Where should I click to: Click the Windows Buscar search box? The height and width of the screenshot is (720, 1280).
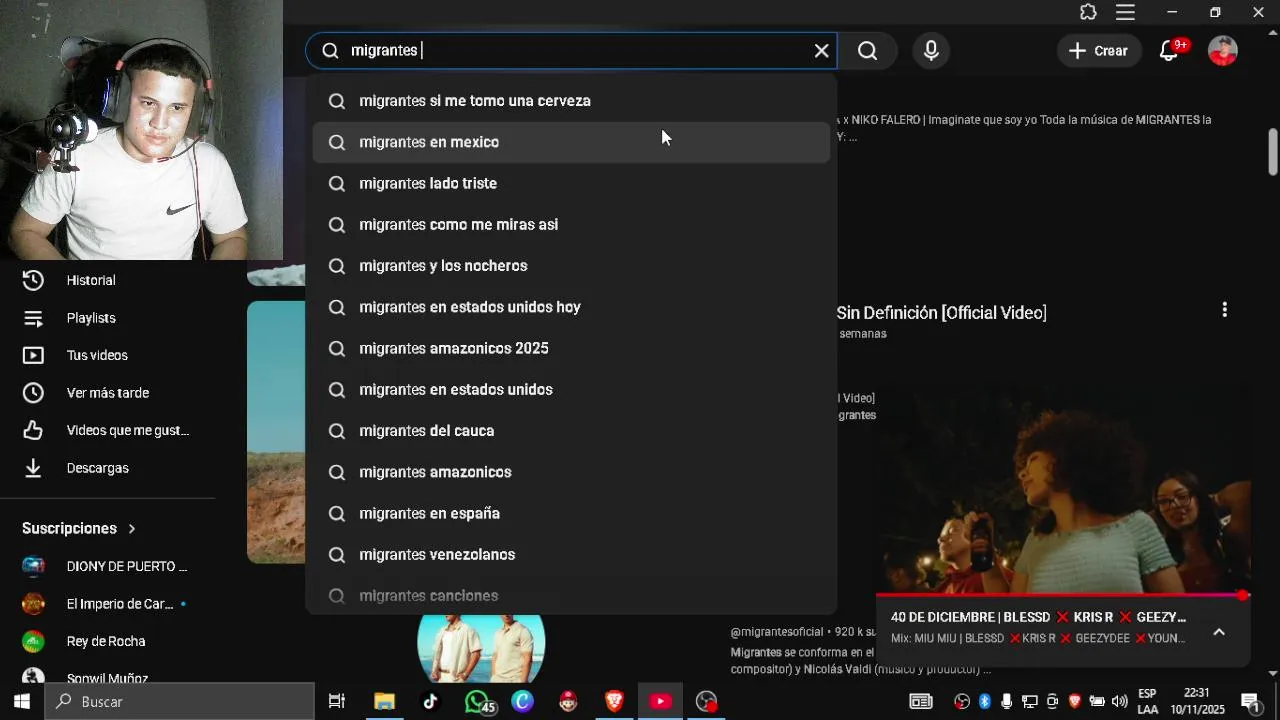[180, 701]
